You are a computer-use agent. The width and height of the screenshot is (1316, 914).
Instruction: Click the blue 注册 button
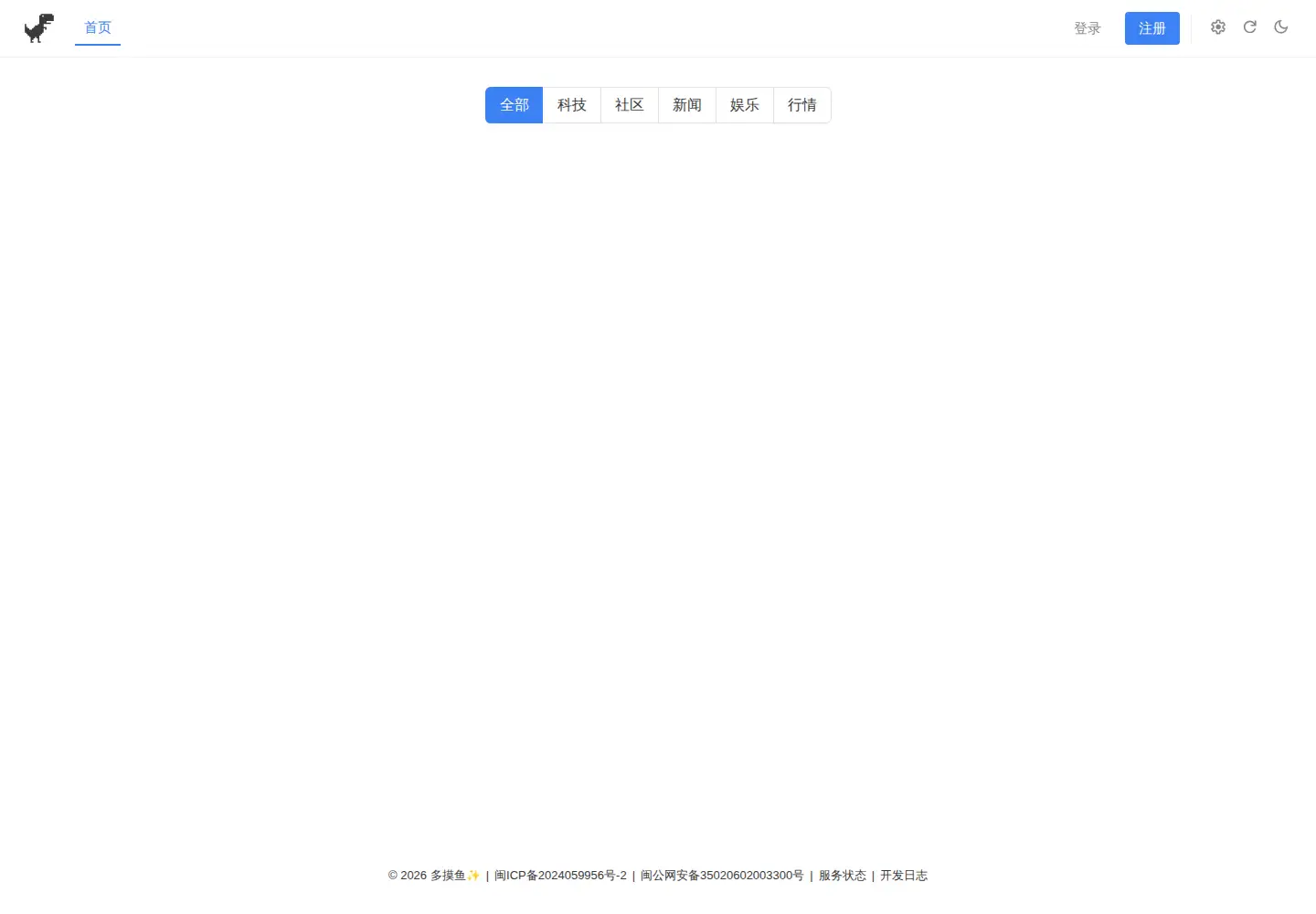(x=1152, y=28)
